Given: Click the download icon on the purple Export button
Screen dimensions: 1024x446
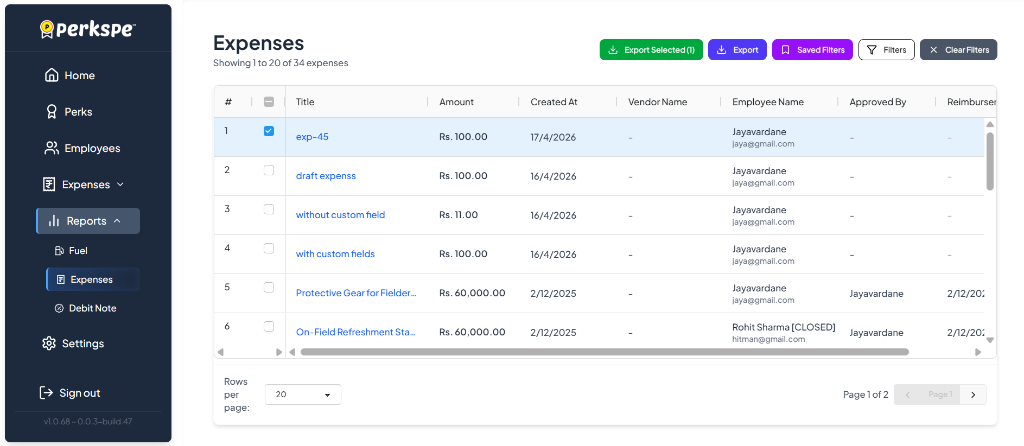Looking at the screenshot, I should [721, 50].
